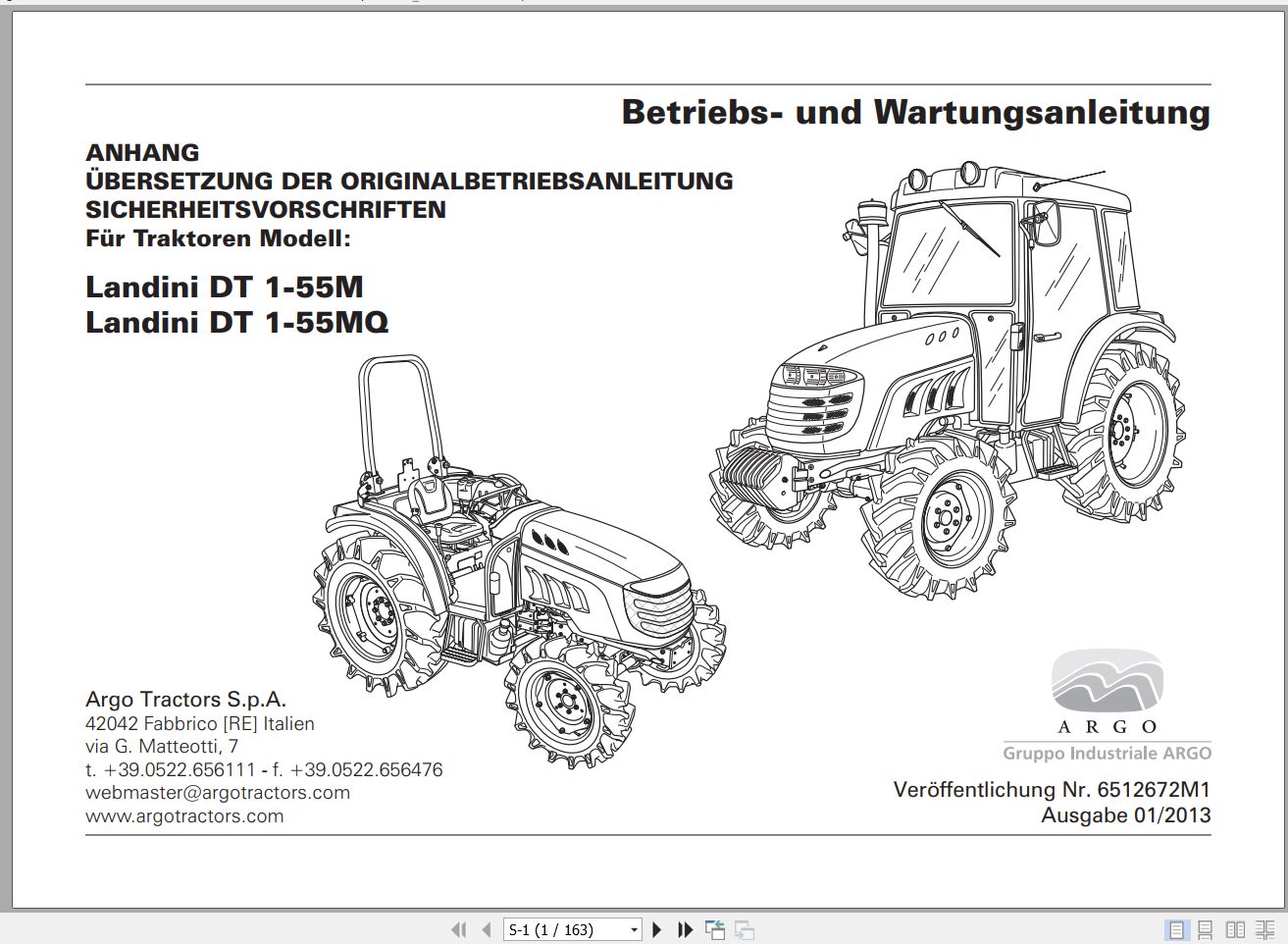Click the text Landini DT 1-55M
Viewport: 1288px width, 944px height.
(x=225, y=287)
